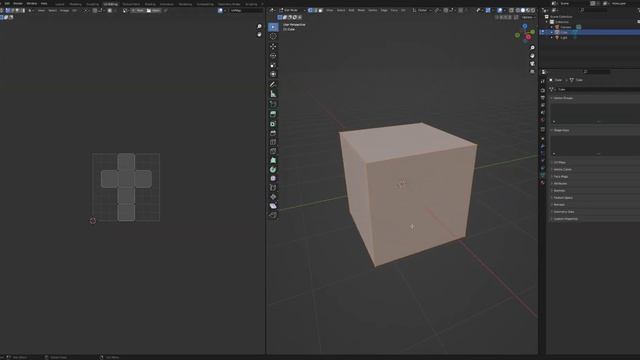Open the Render menu in top bar
Viewport: 640px width, 360px height.
[18, 3]
